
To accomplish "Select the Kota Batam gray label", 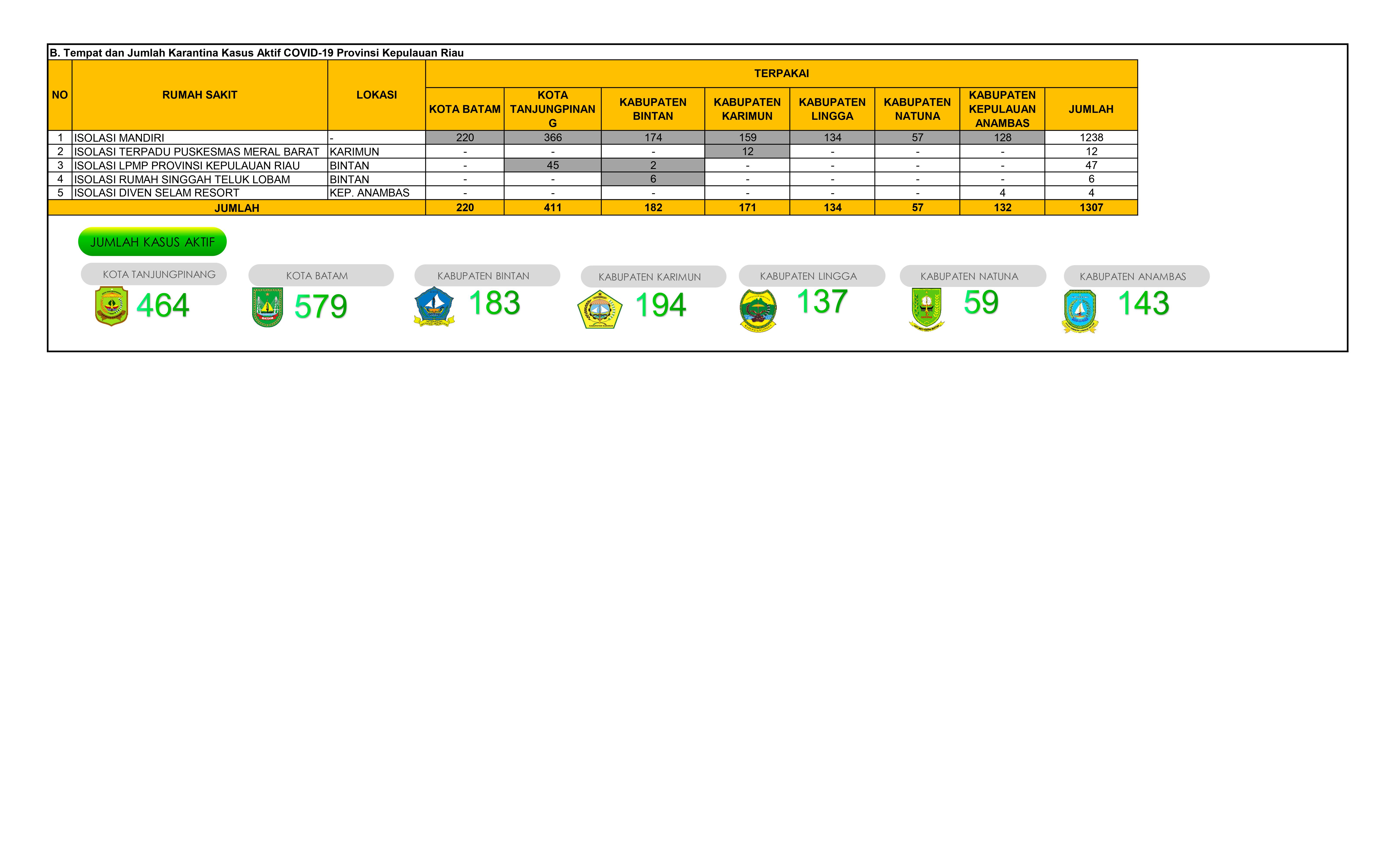I will pos(321,276).
